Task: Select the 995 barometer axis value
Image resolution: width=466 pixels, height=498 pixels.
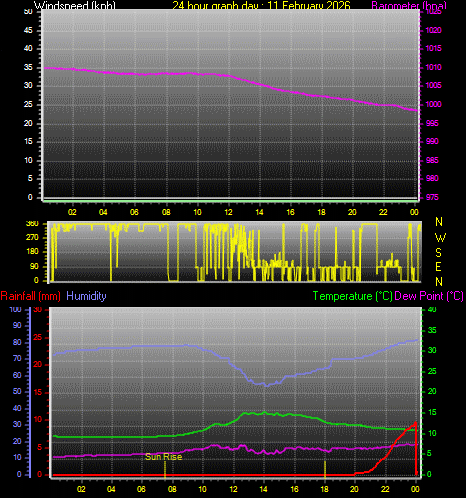Action: coord(432,123)
